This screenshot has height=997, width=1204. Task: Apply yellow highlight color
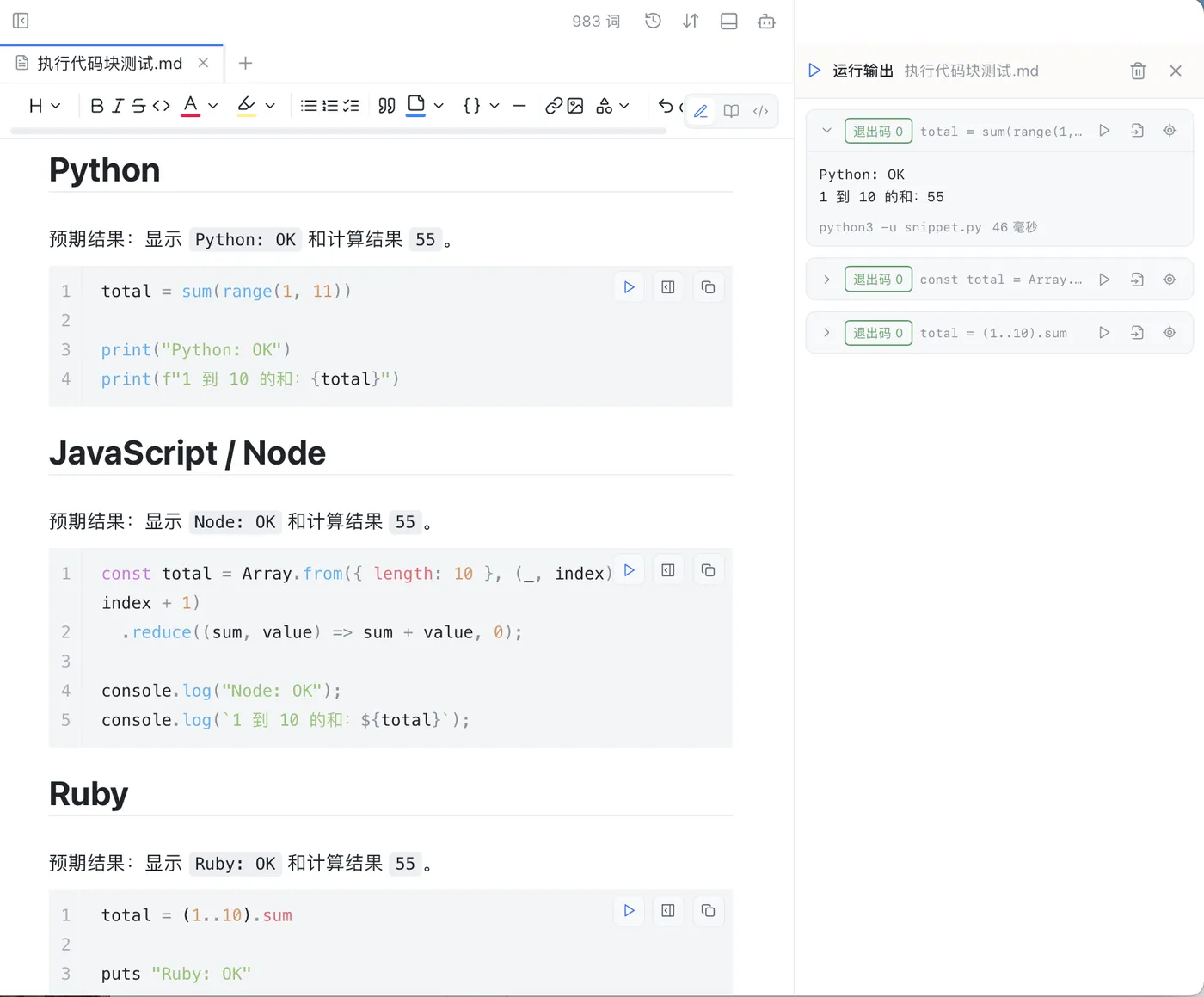(247, 106)
